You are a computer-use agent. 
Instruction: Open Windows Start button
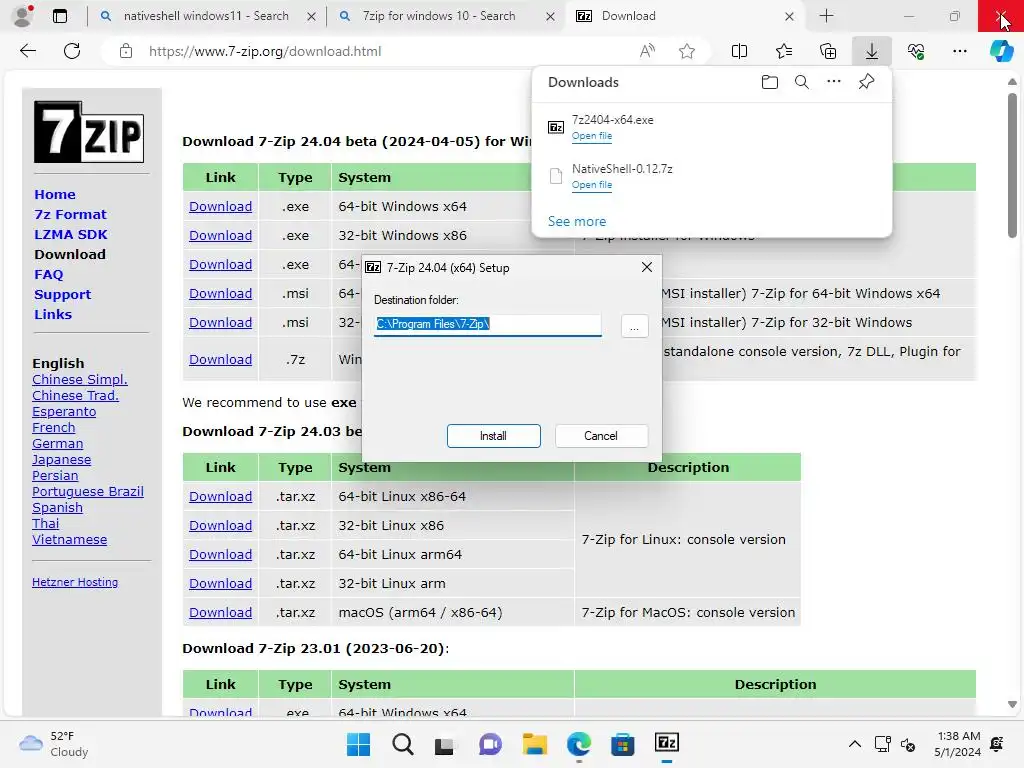[358, 744]
